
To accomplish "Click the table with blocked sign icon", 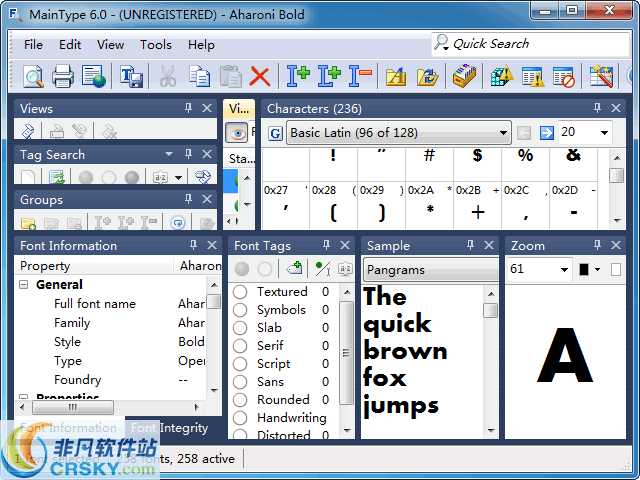I will click(564, 77).
